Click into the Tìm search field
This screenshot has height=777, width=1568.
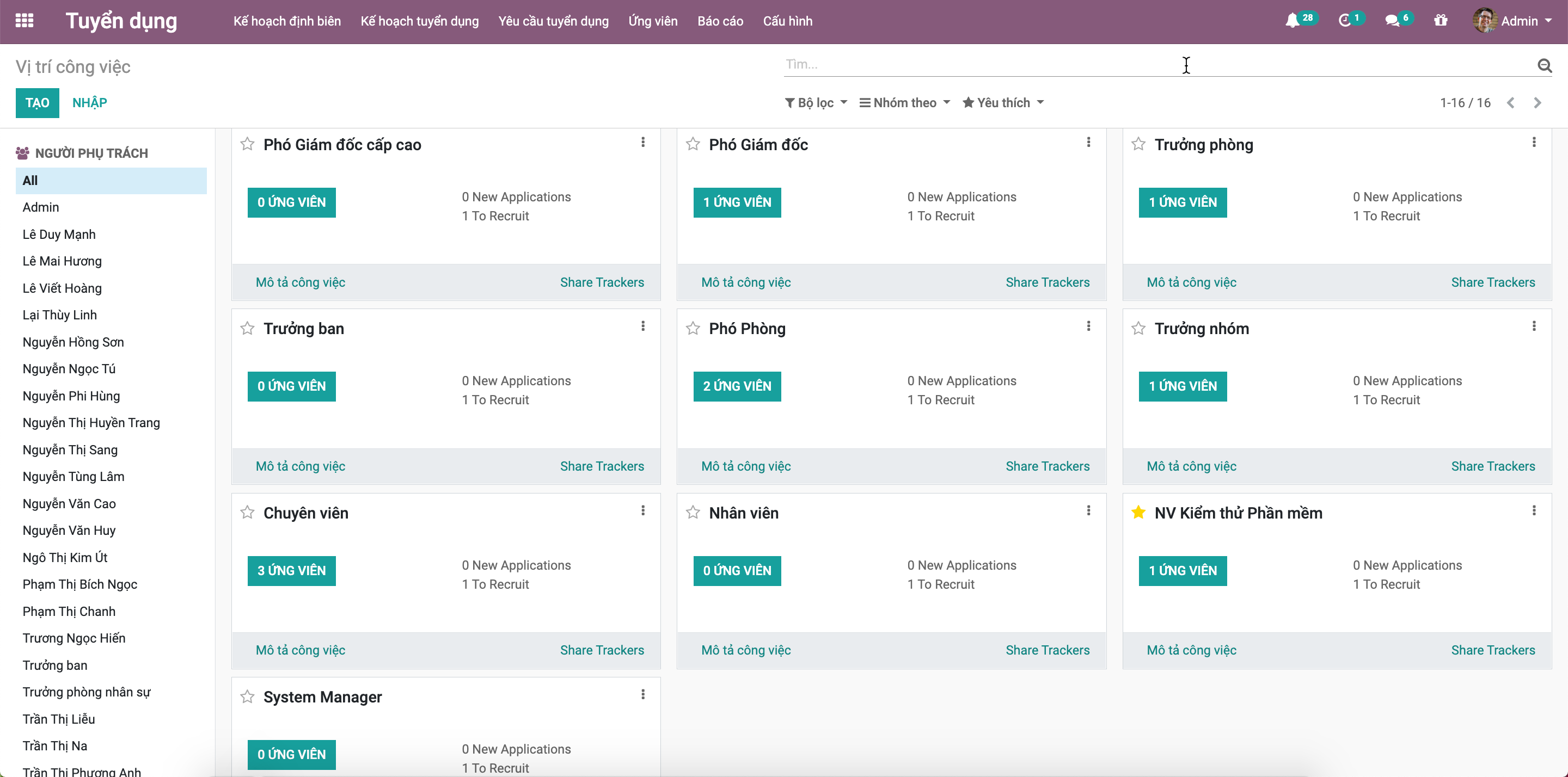[x=1156, y=65]
